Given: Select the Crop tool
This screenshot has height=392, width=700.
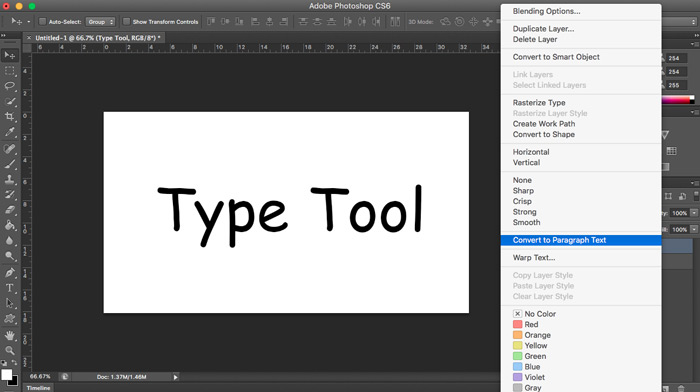Looking at the screenshot, I should point(9,117).
